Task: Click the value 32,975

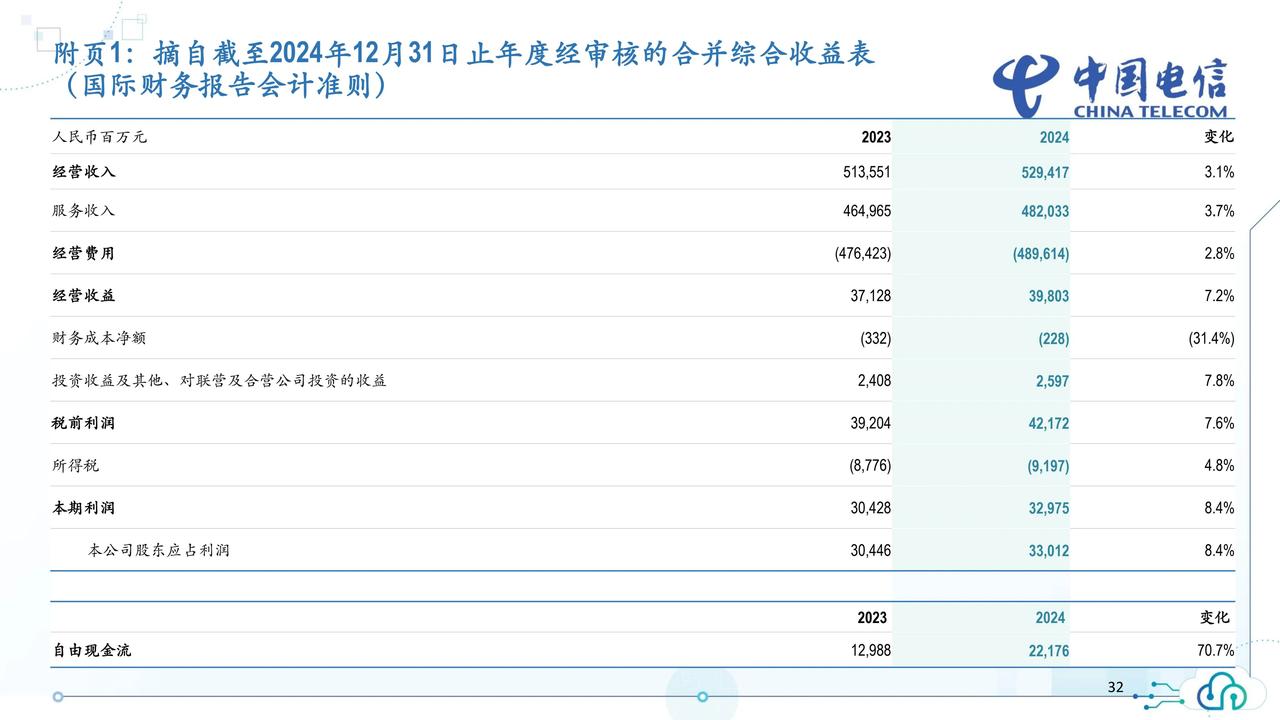Action: pyautogui.click(x=1049, y=508)
